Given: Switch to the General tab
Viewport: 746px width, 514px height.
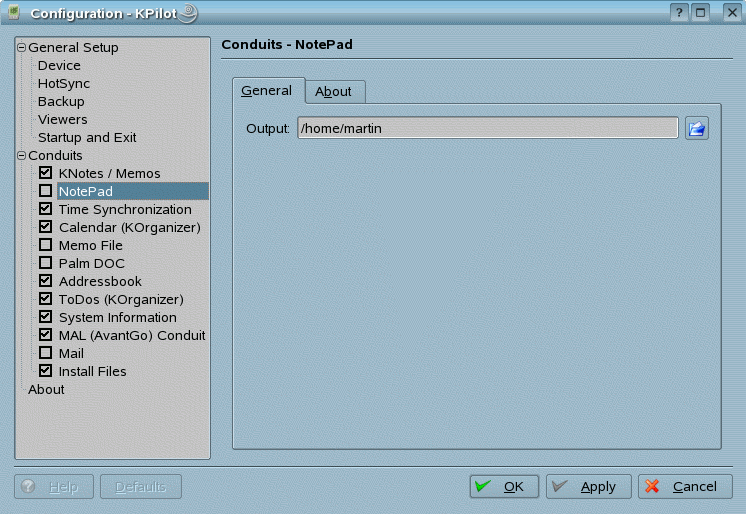Looking at the screenshot, I should [268, 90].
